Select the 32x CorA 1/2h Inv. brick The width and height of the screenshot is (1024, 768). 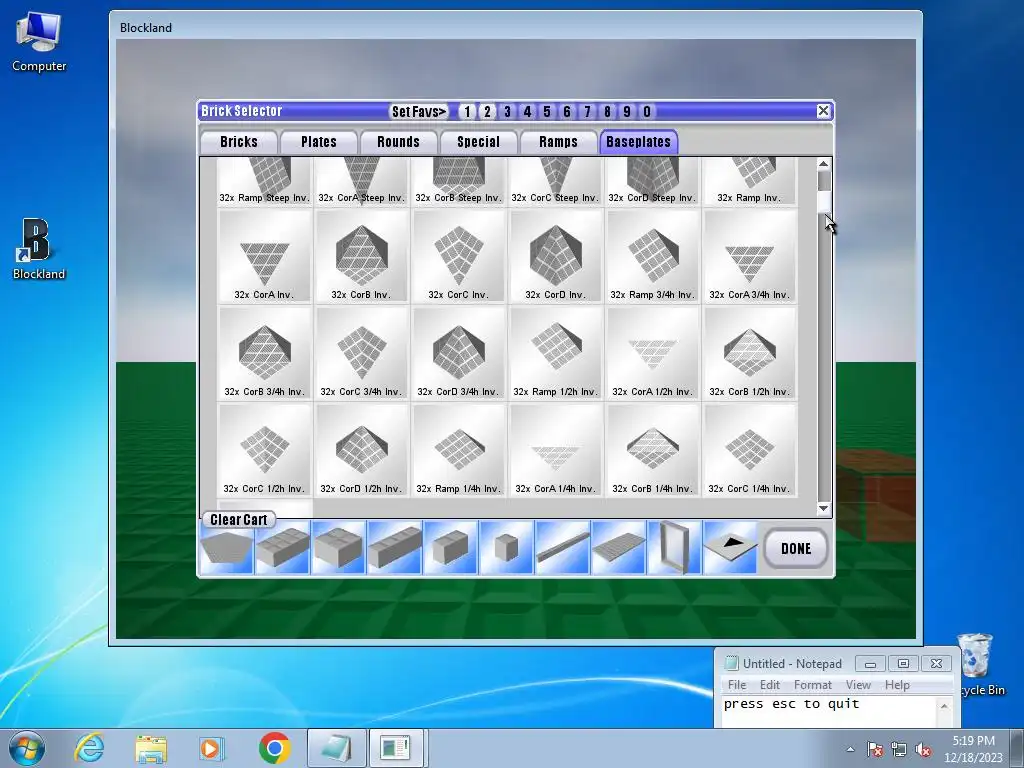(x=652, y=353)
